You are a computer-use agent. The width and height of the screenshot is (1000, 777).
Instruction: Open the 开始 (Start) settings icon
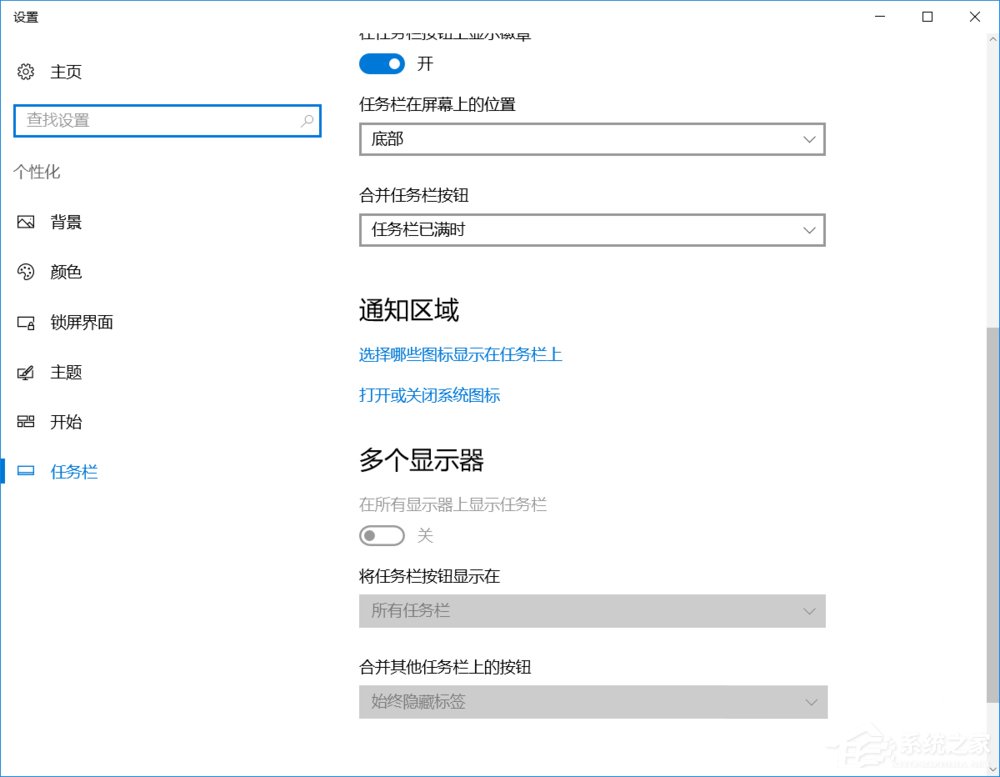26,422
